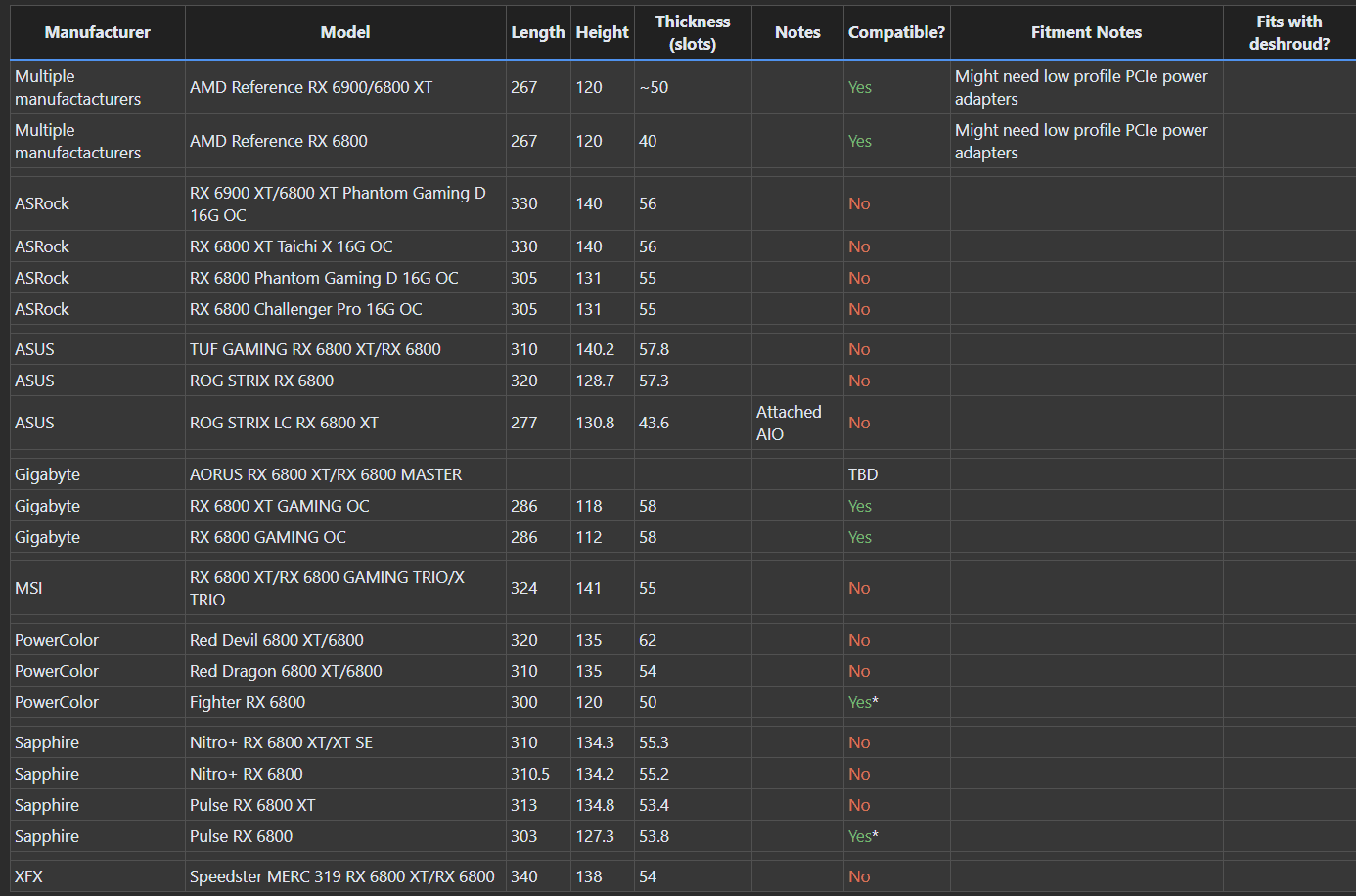
Task: Select the AMD Reference RX 6900/6800 XT cell
Action: tap(345, 87)
